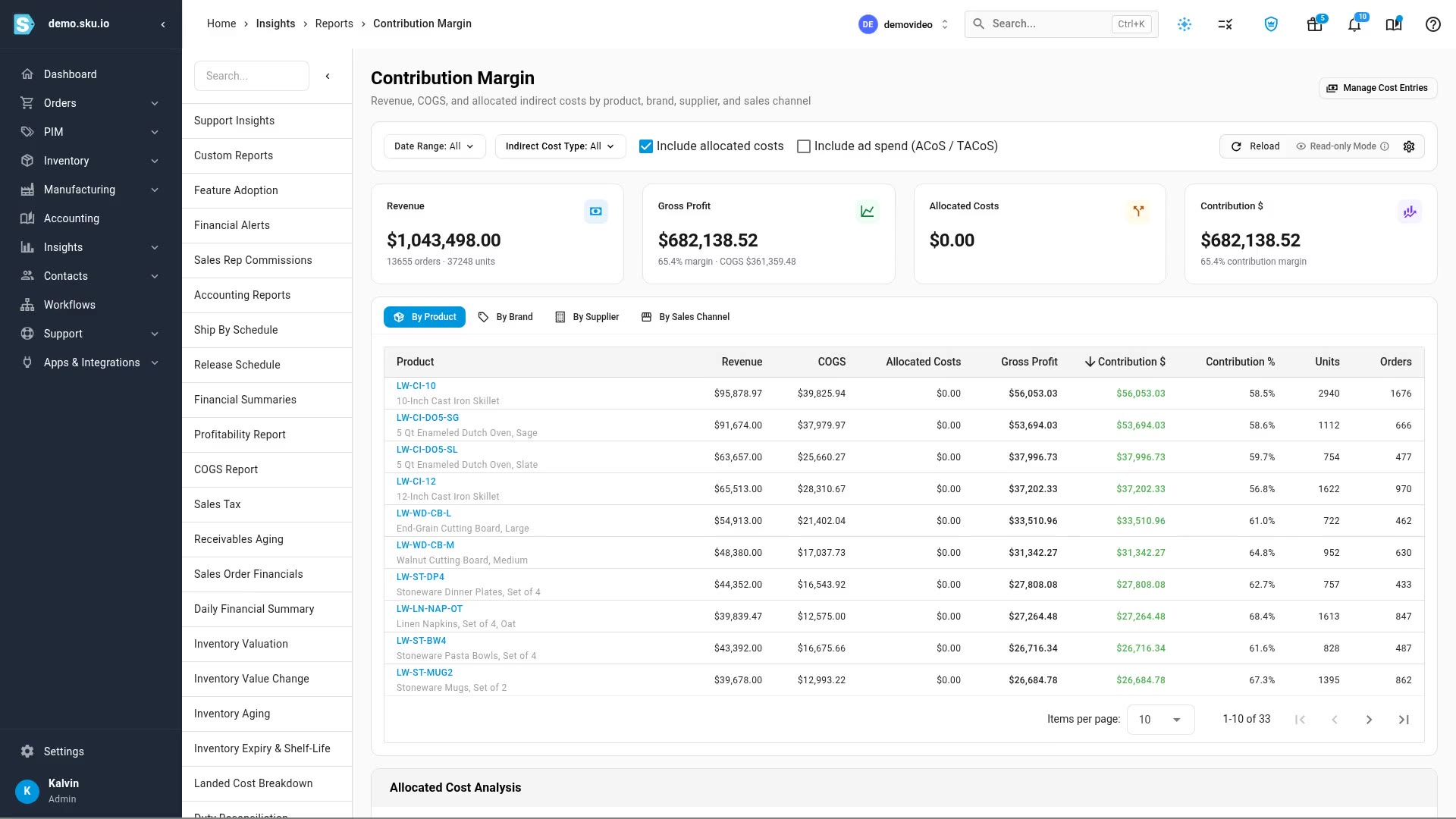Image resolution: width=1456 pixels, height=819 pixels.
Task: Switch to the By Sales Channel tab
Action: click(686, 317)
